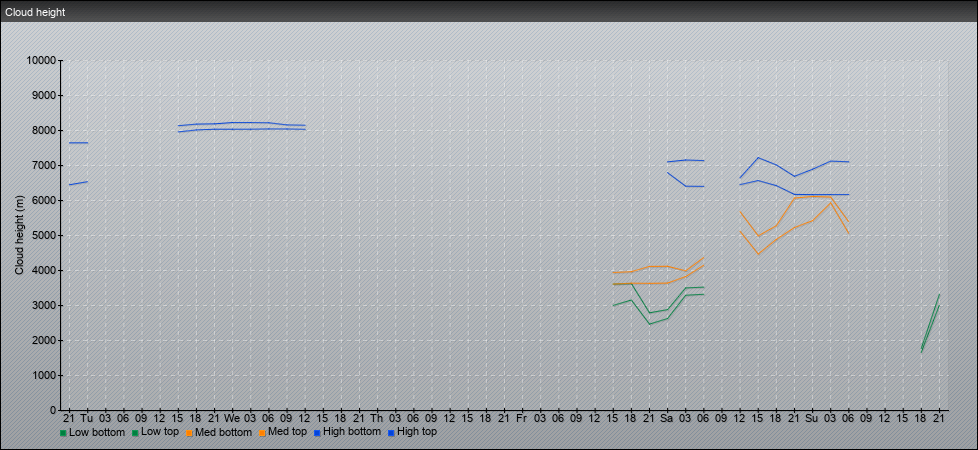Toggle the Low bottom legend entry
978x450 pixels.
[92, 431]
